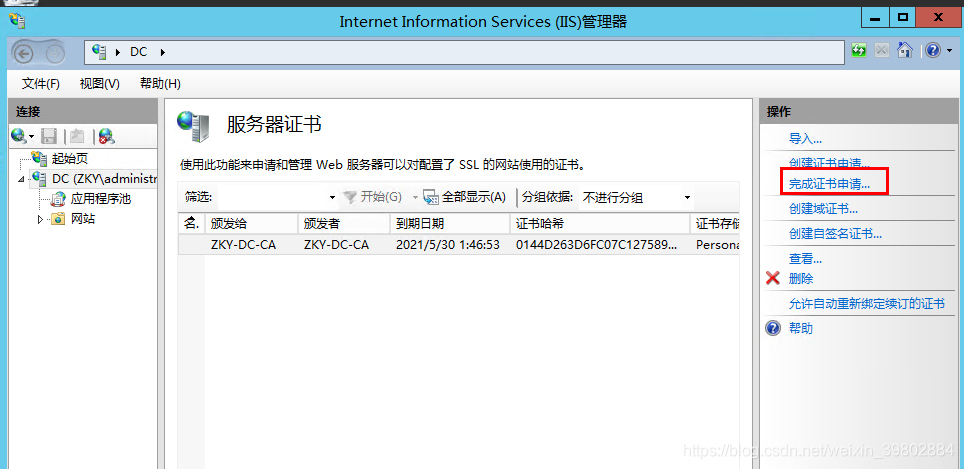
Task: Click the stop loading icon
Action: coord(882,51)
